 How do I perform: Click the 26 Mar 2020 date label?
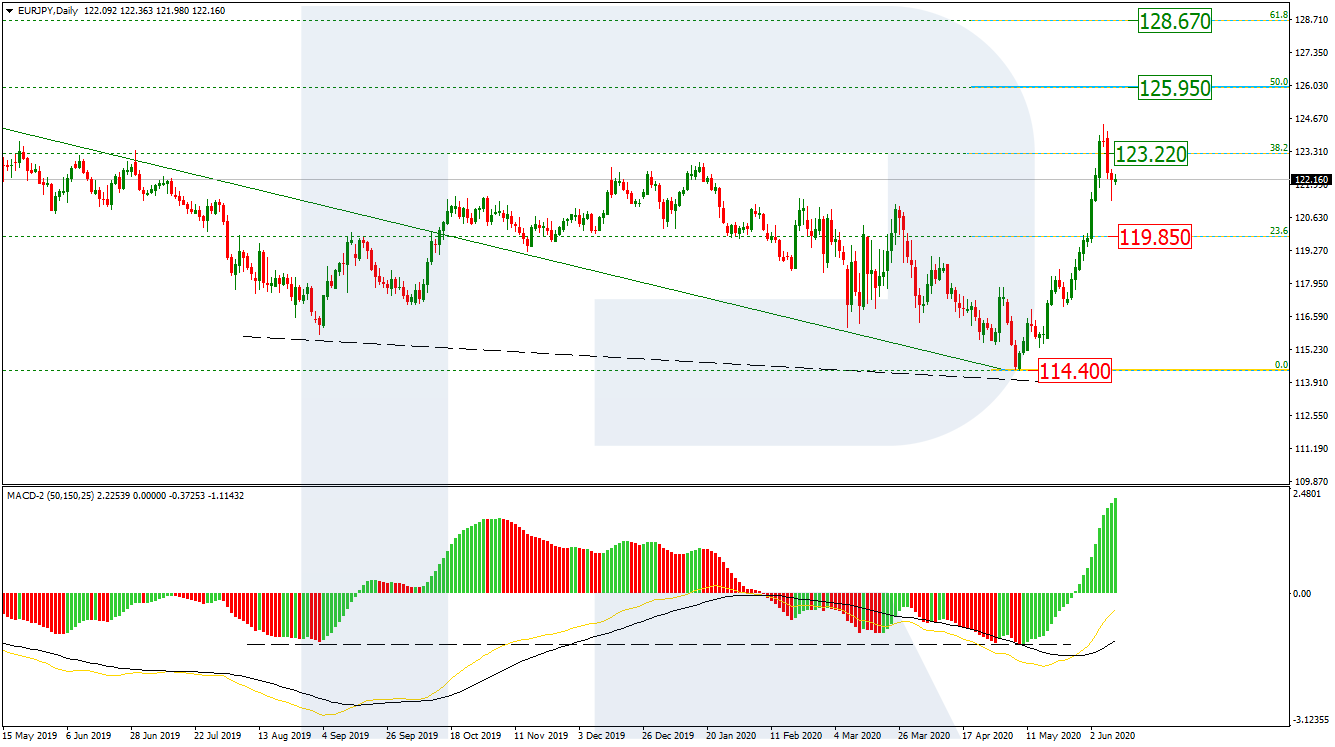pos(925,735)
